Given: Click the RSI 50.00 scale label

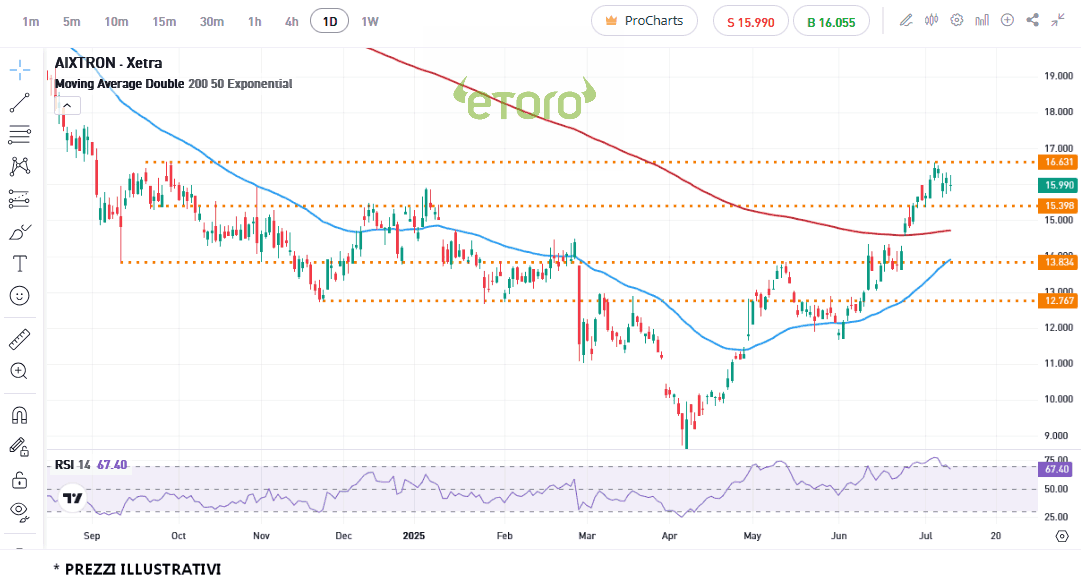Looking at the screenshot, I should click(1056, 489).
